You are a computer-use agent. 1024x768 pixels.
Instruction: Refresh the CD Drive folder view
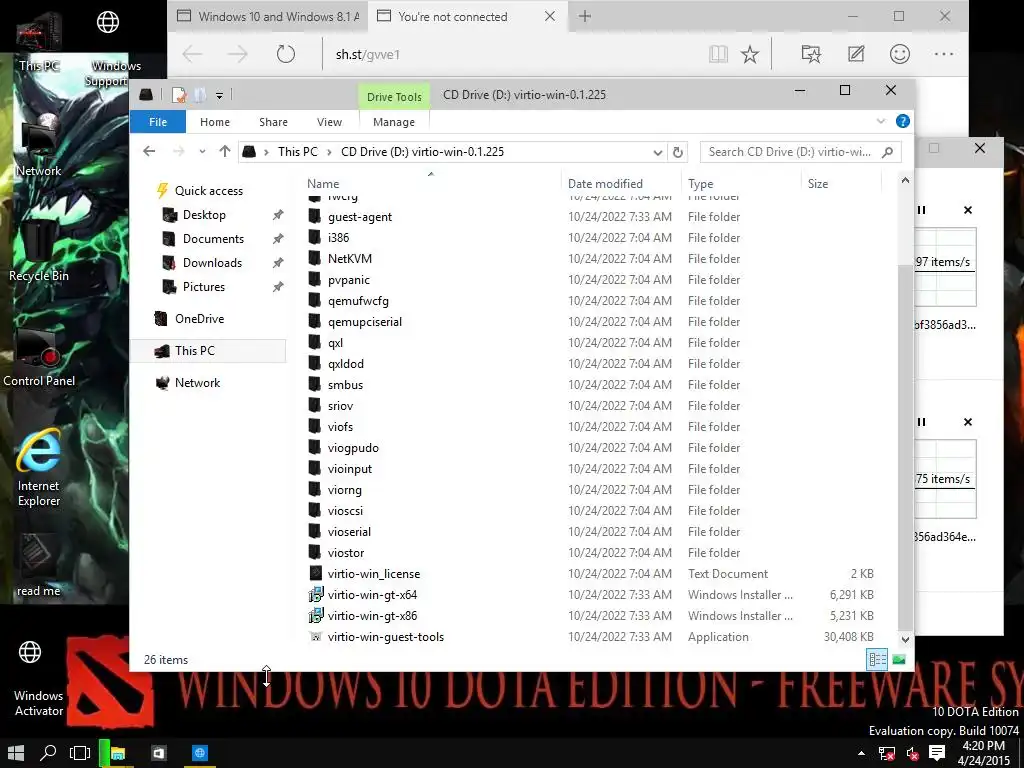678,152
